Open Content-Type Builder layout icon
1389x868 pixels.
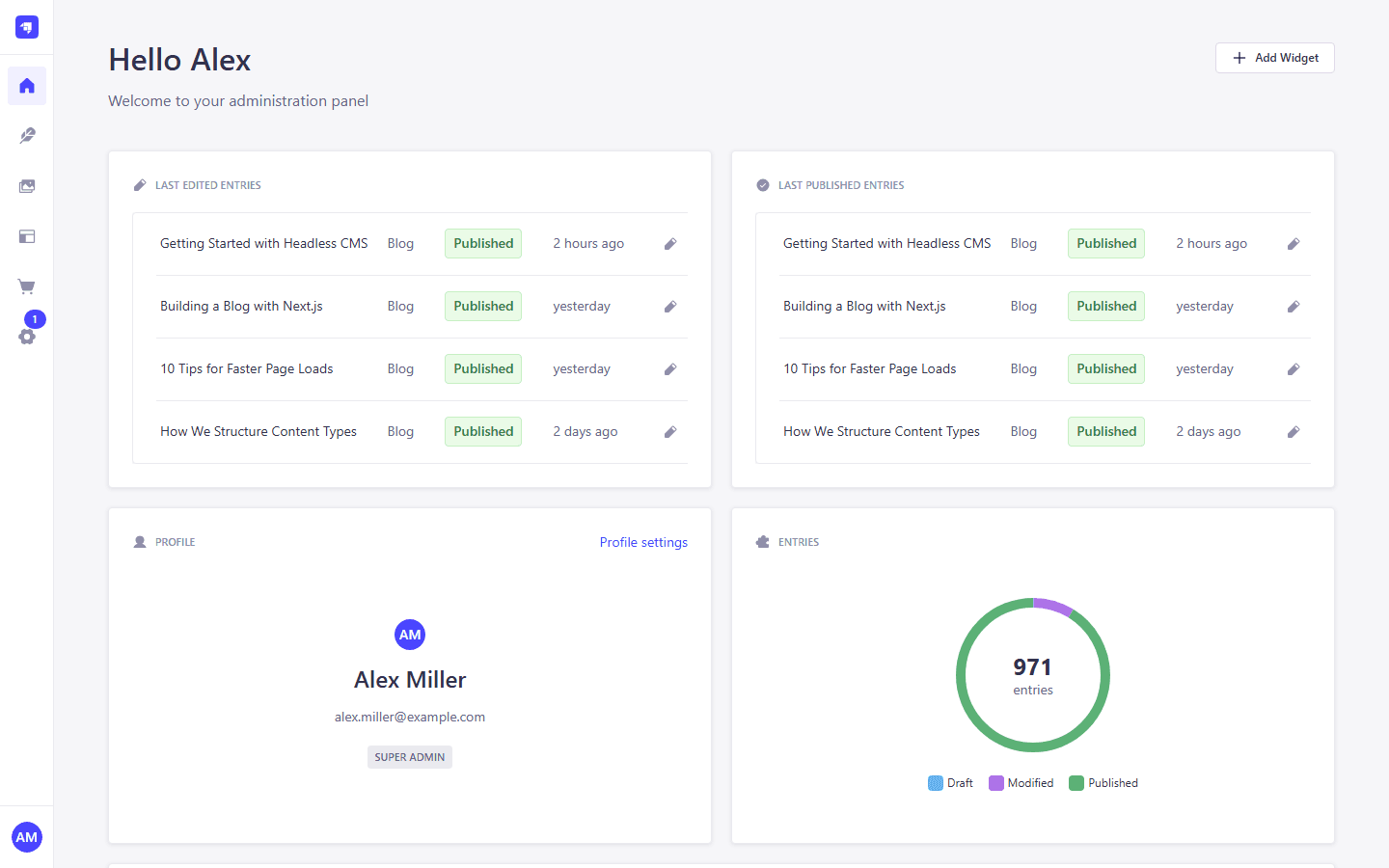tap(27, 236)
